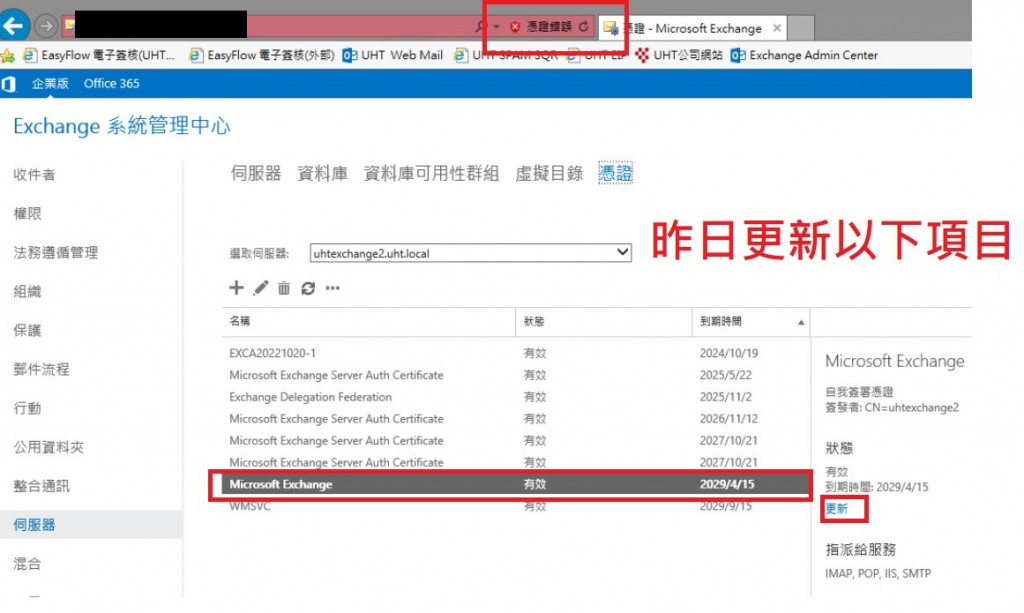Open 郵件流程 in the left navigation
This screenshot has width=1024, height=613.
click(x=42, y=369)
